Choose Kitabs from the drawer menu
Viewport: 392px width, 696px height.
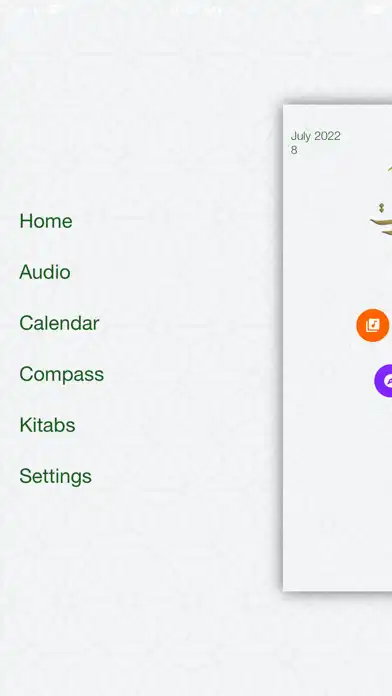coord(47,425)
